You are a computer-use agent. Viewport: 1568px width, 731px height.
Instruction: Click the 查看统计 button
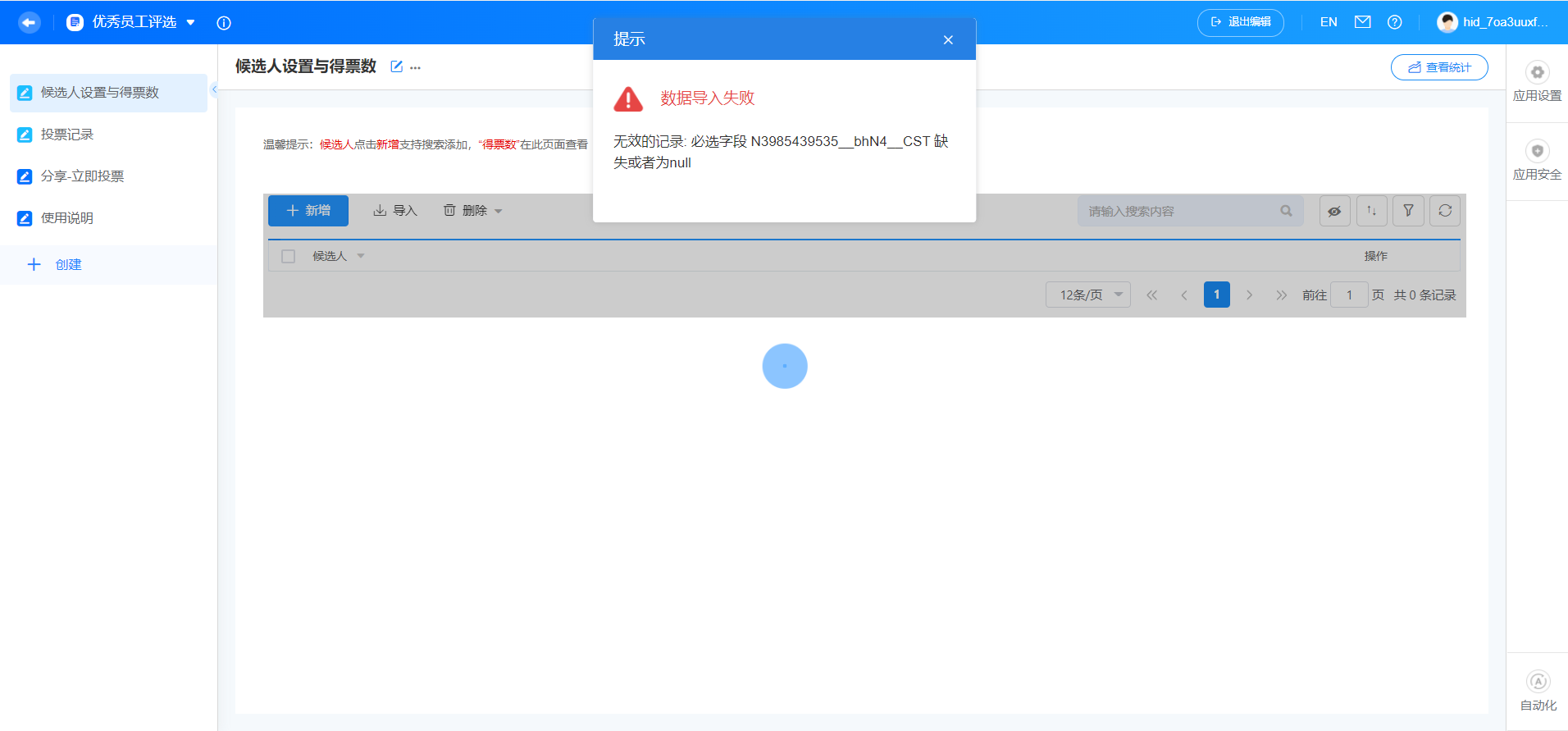(x=1439, y=67)
